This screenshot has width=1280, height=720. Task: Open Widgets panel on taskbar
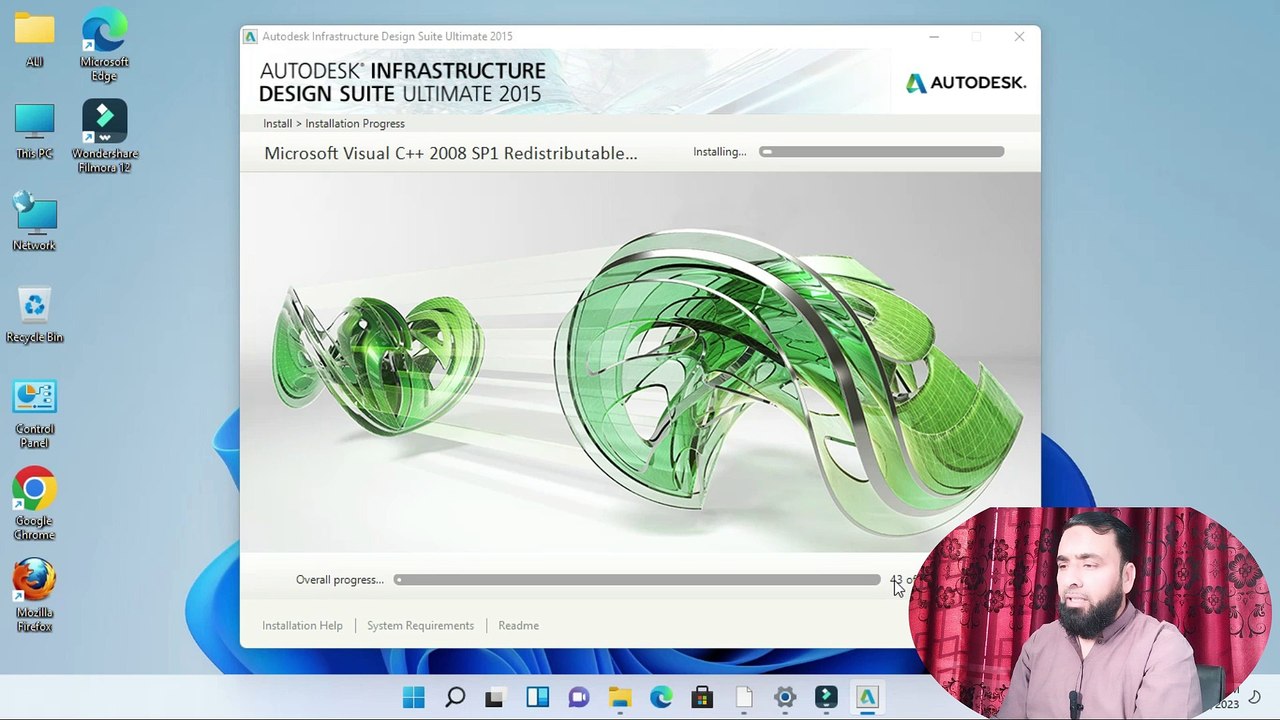[x=537, y=697]
